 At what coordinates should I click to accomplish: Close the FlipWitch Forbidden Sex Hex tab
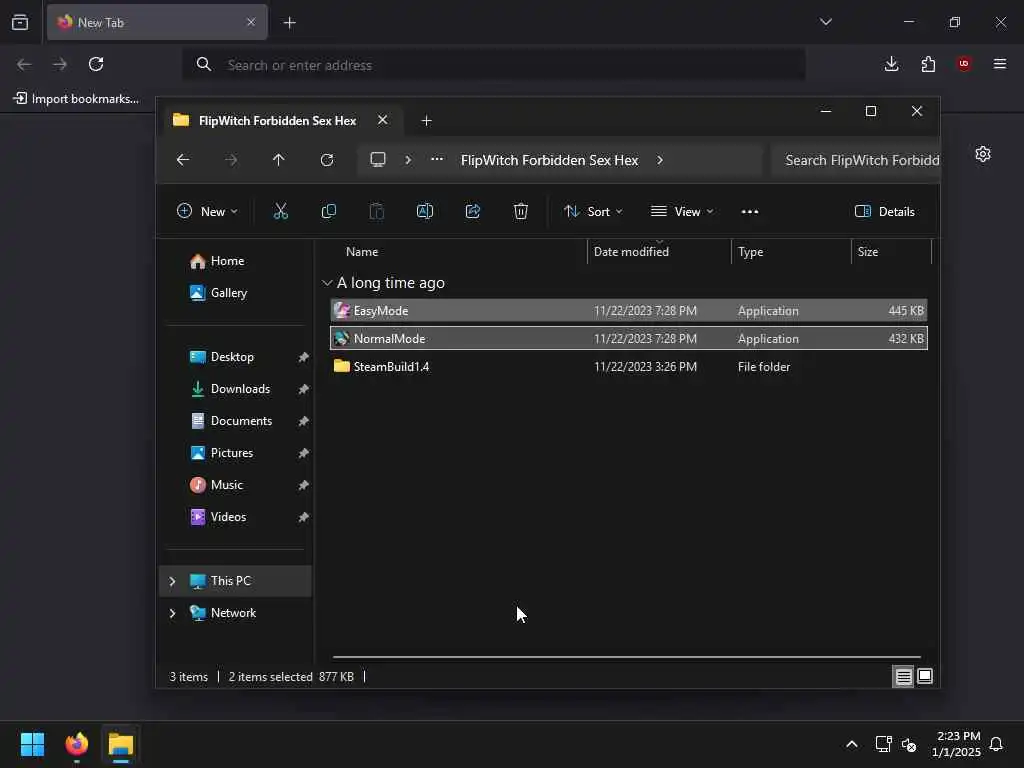[x=383, y=120]
